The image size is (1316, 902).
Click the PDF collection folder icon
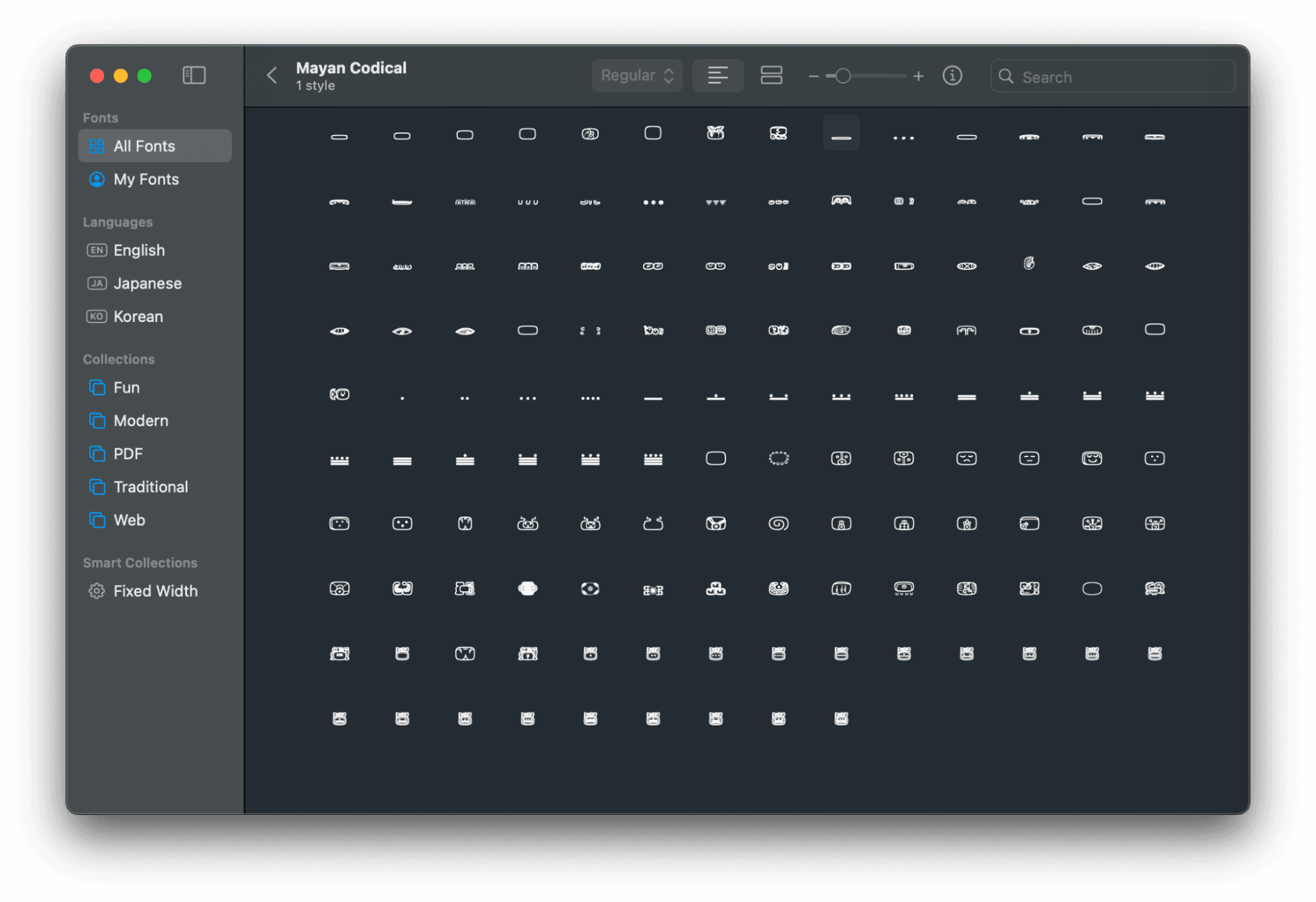point(96,453)
